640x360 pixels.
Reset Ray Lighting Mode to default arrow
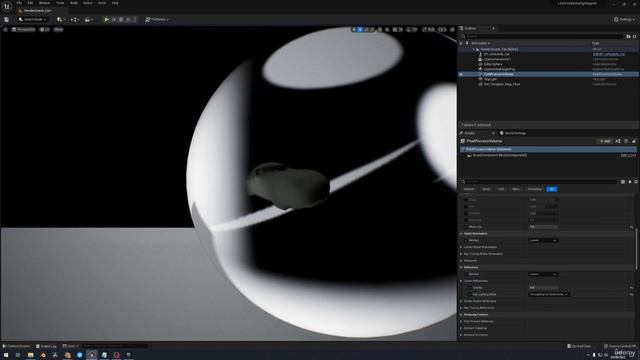631,294
